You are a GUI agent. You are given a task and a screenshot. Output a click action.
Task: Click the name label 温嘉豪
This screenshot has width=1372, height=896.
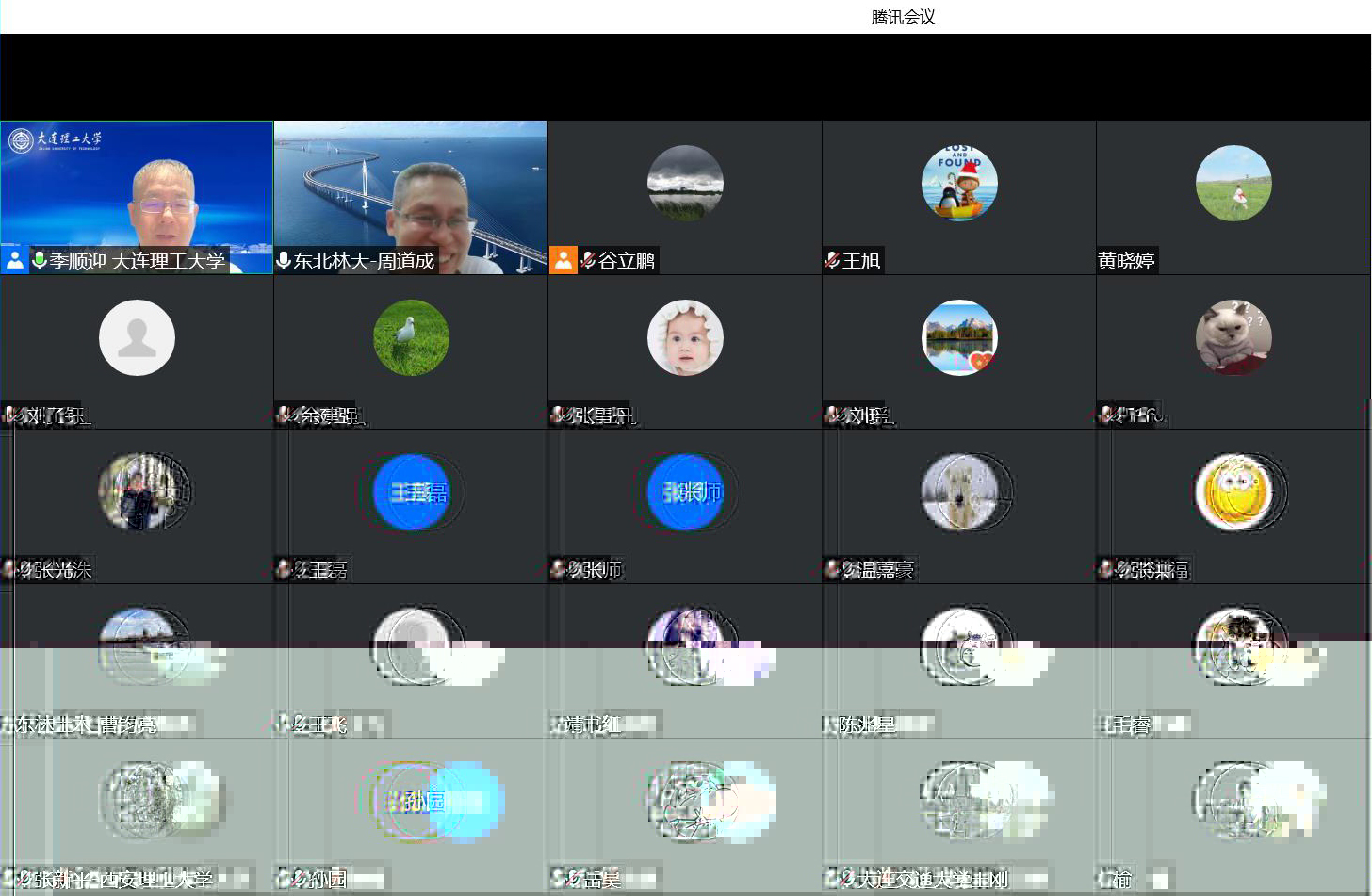coord(888,570)
